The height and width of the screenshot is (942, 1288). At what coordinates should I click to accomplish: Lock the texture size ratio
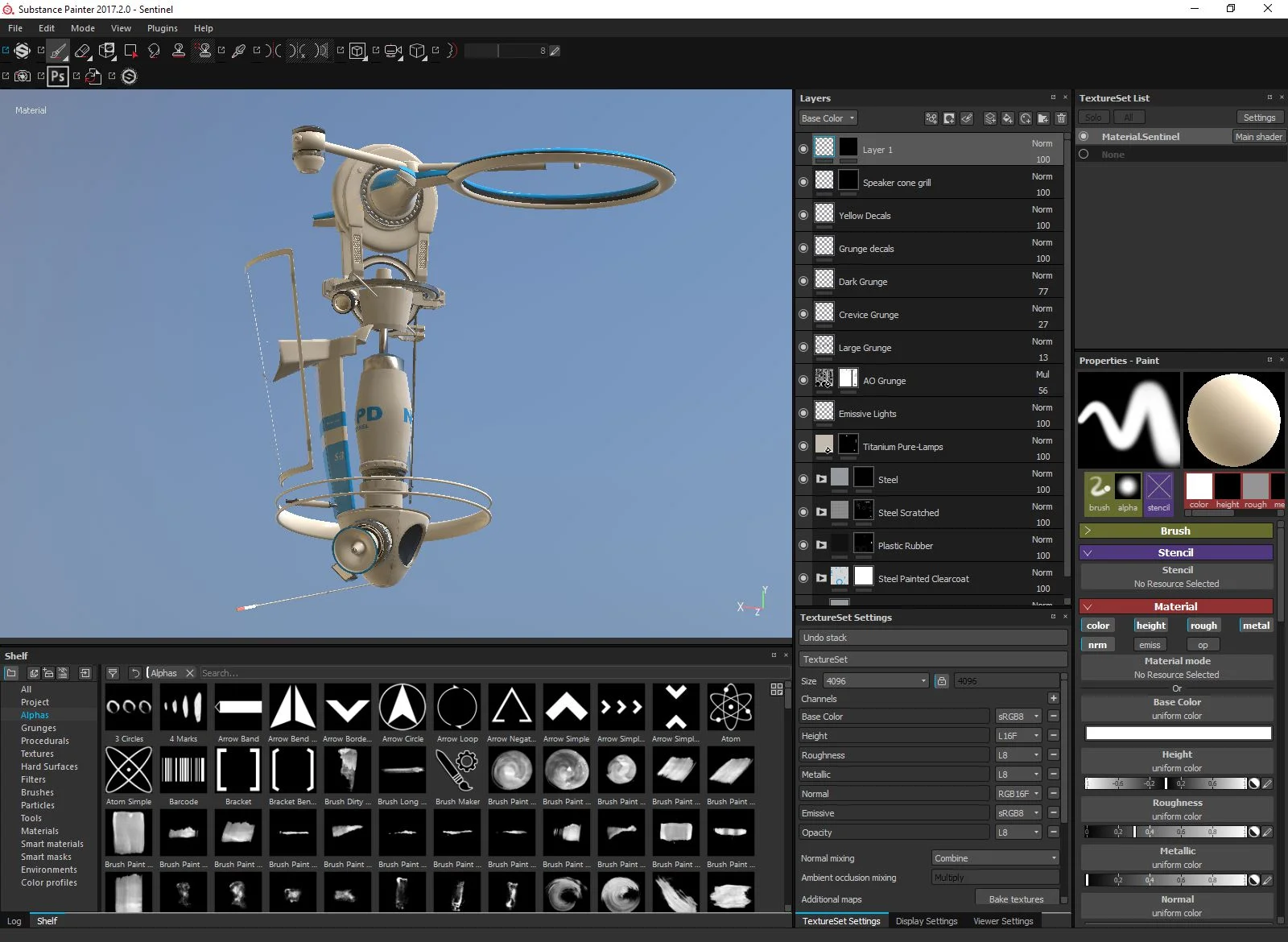tap(941, 681)
